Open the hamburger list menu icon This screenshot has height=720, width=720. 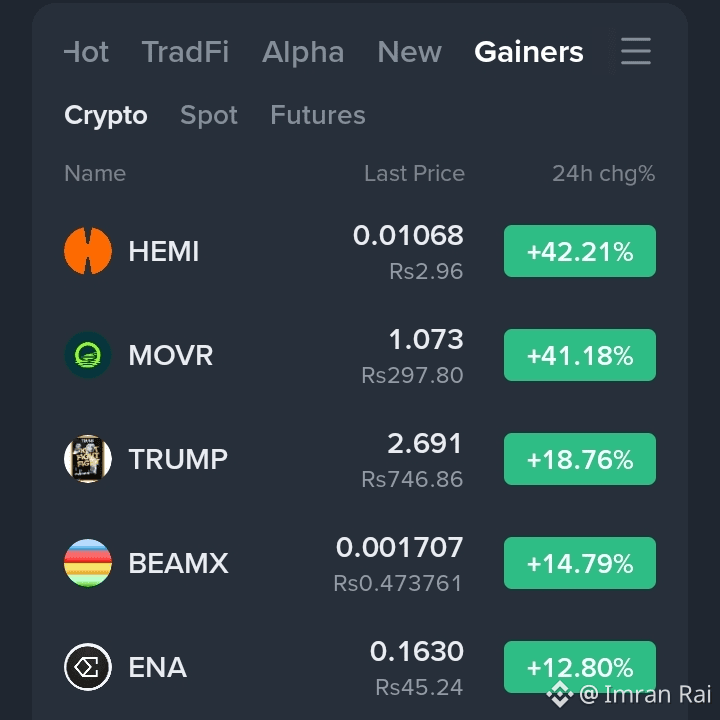point(636,51)
